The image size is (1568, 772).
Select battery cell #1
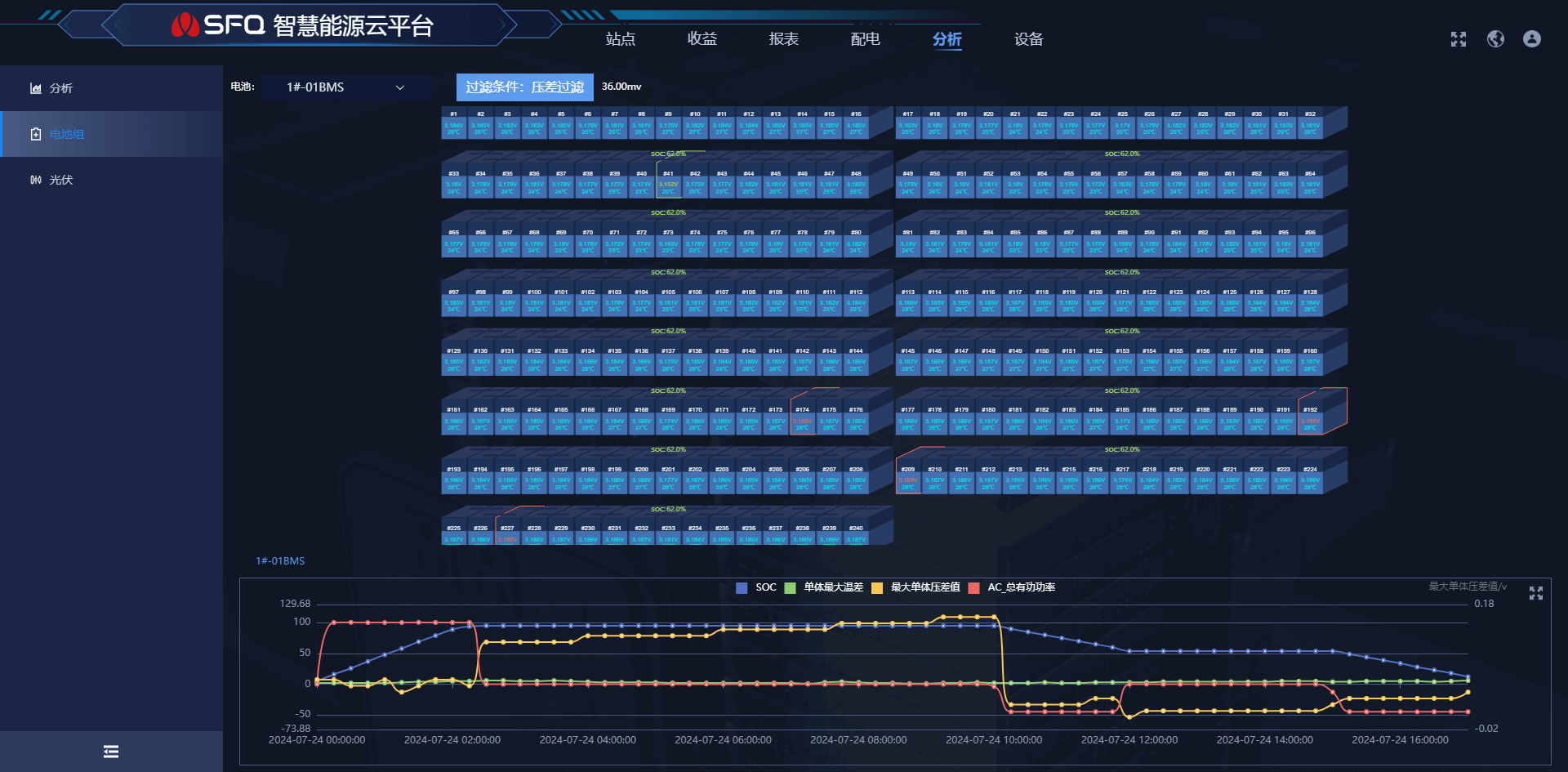[x=454, y=123]
